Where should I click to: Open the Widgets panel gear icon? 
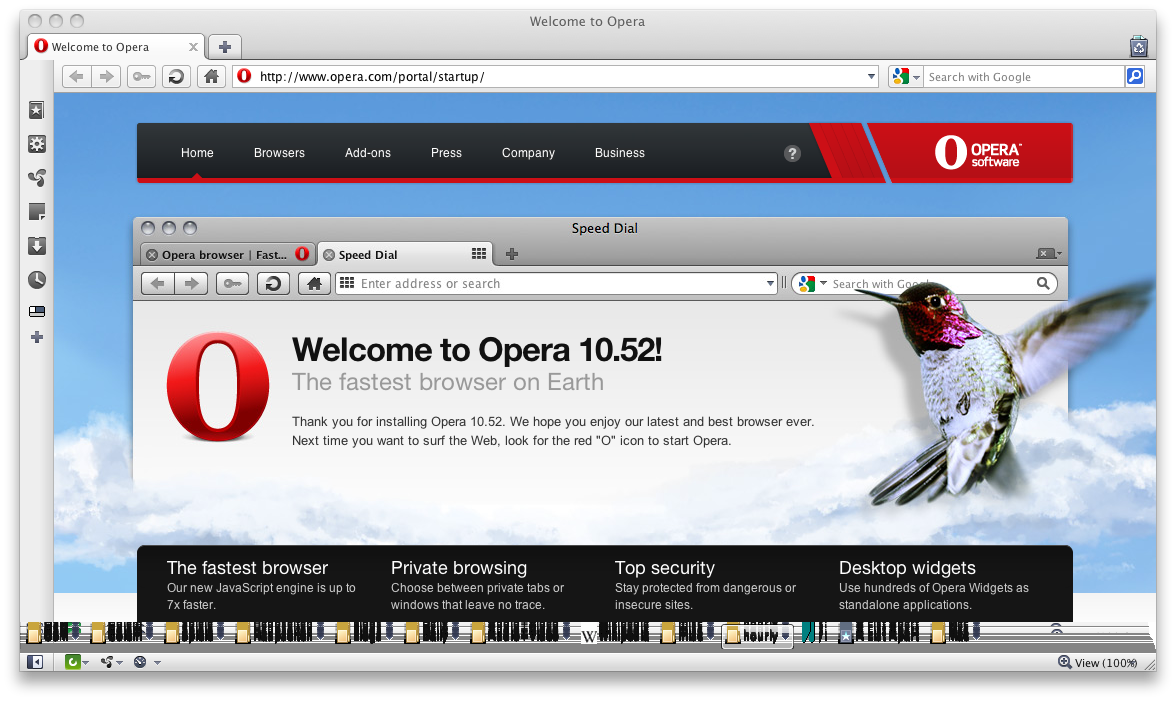coord(36,145)
